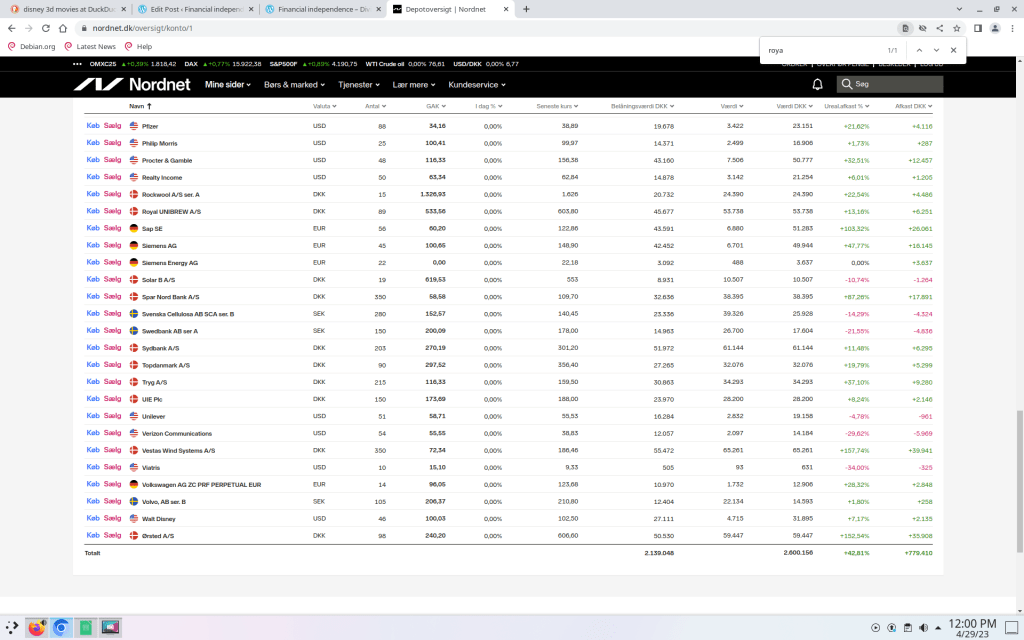This screenshot has height=640, width=1024.
Task: Go back to the previous page
Action: [x=11, y=29]
